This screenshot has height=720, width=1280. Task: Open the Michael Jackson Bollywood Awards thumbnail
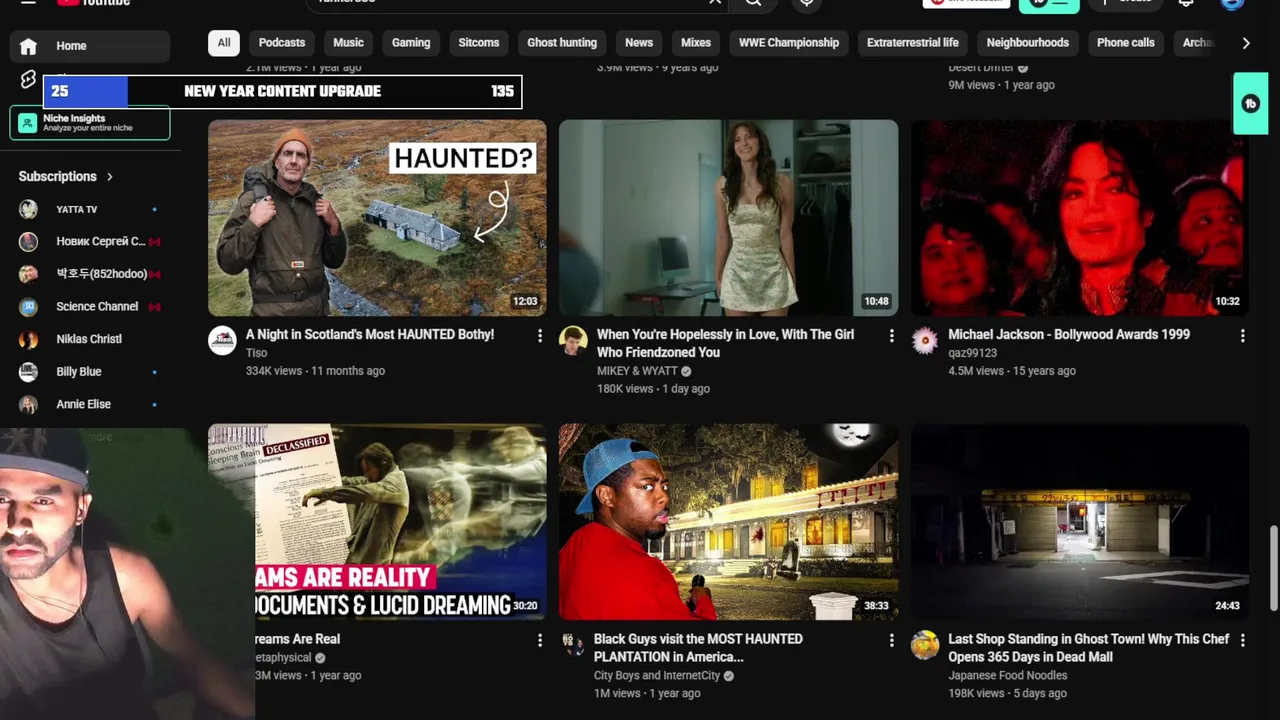[x=1080, y=218]
